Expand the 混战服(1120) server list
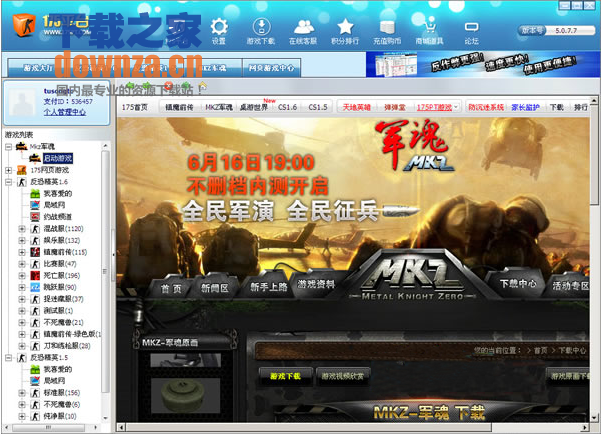This screenshot has height=435, width=601. tap(22, 229)
